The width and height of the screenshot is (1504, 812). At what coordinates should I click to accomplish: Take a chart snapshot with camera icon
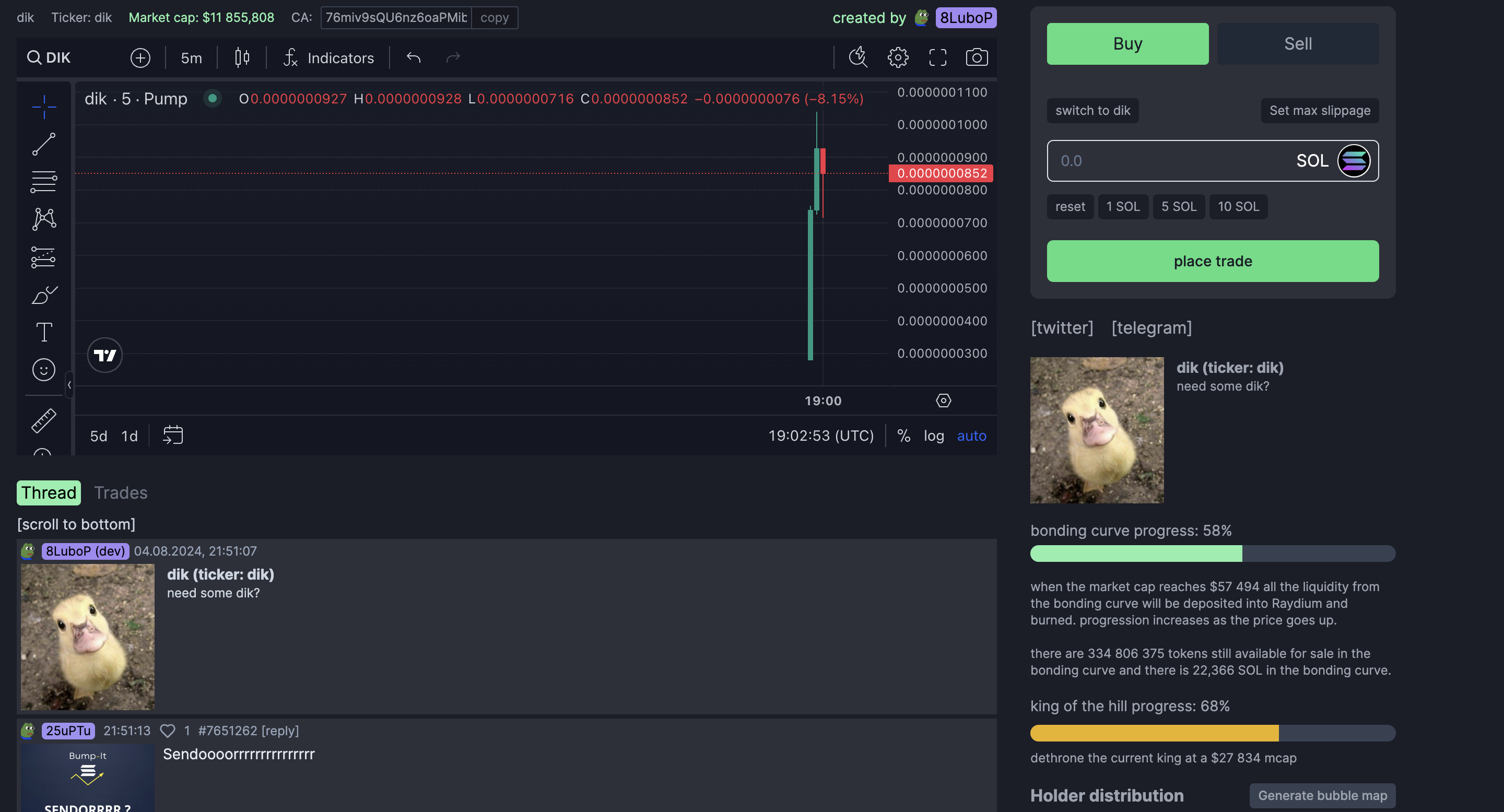pos(976,57)
